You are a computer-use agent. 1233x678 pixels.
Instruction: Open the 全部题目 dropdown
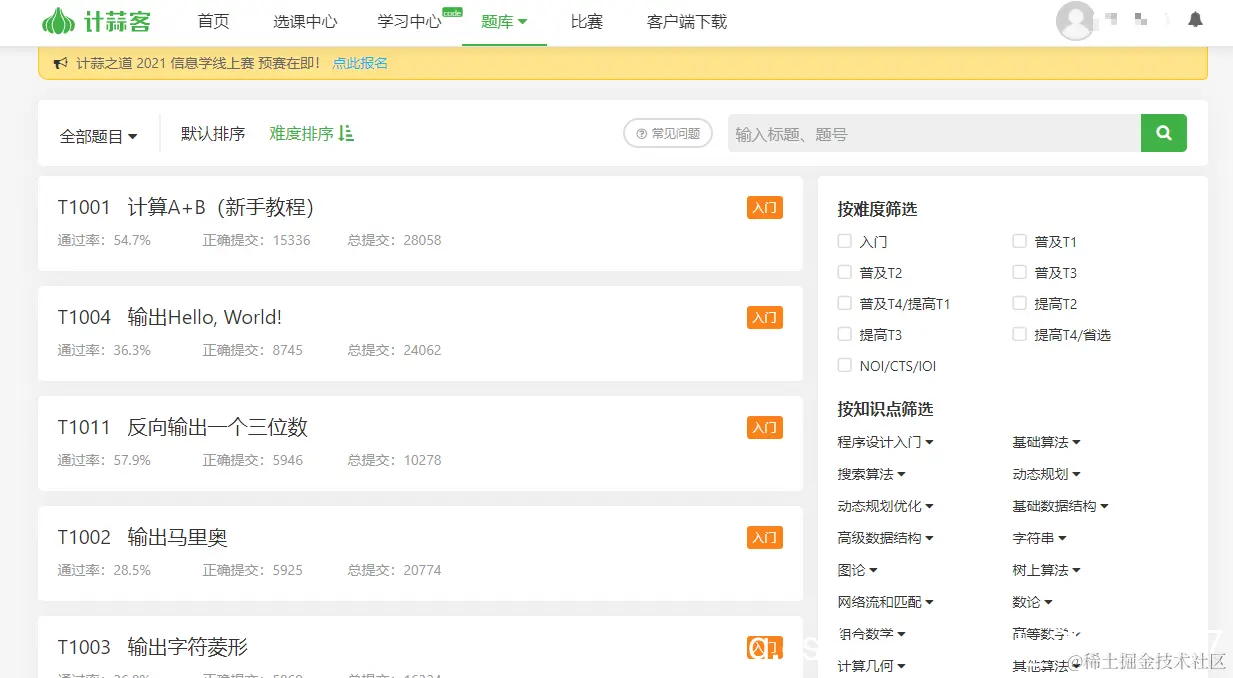pyautogui.click(x=99, y=136)
